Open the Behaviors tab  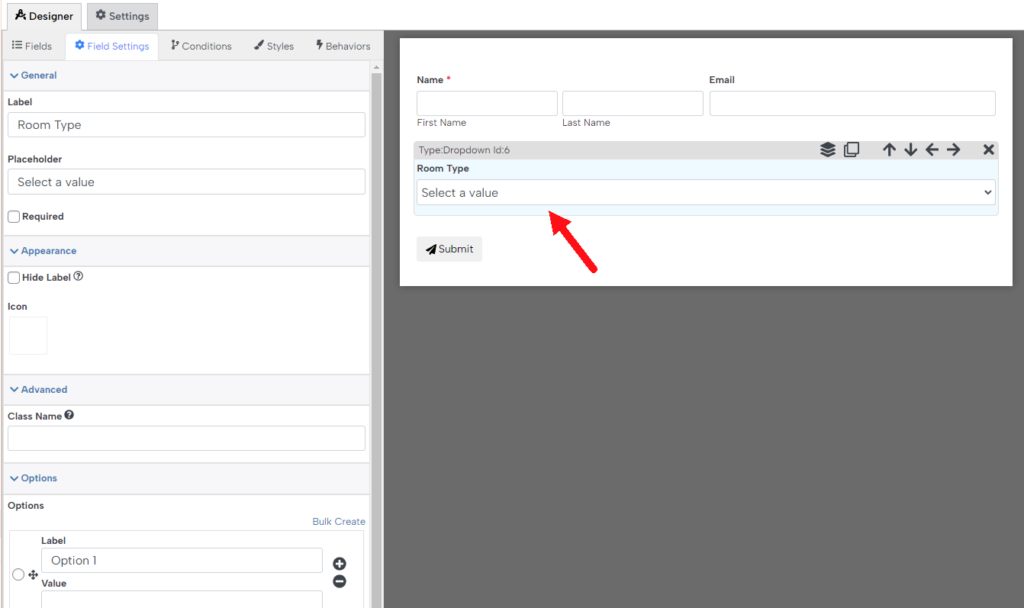point(343,46)
